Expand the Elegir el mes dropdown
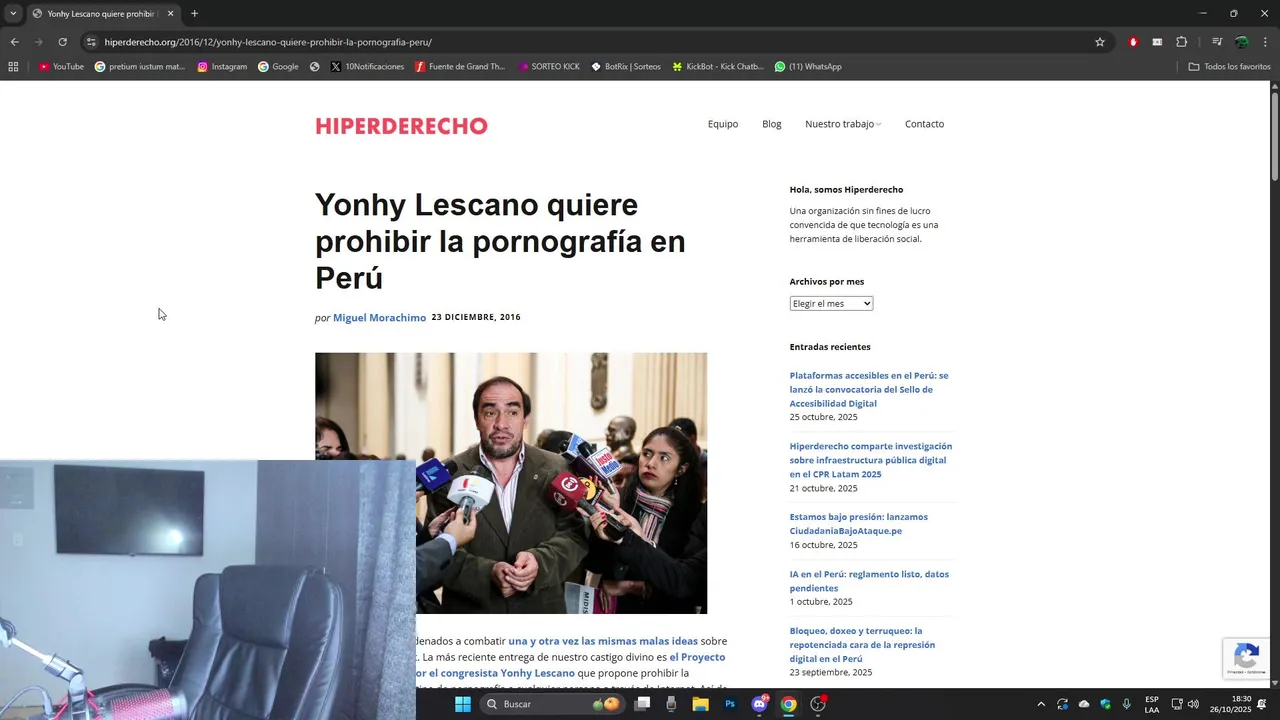This screenshot has width=1280, height=720. 831,303
